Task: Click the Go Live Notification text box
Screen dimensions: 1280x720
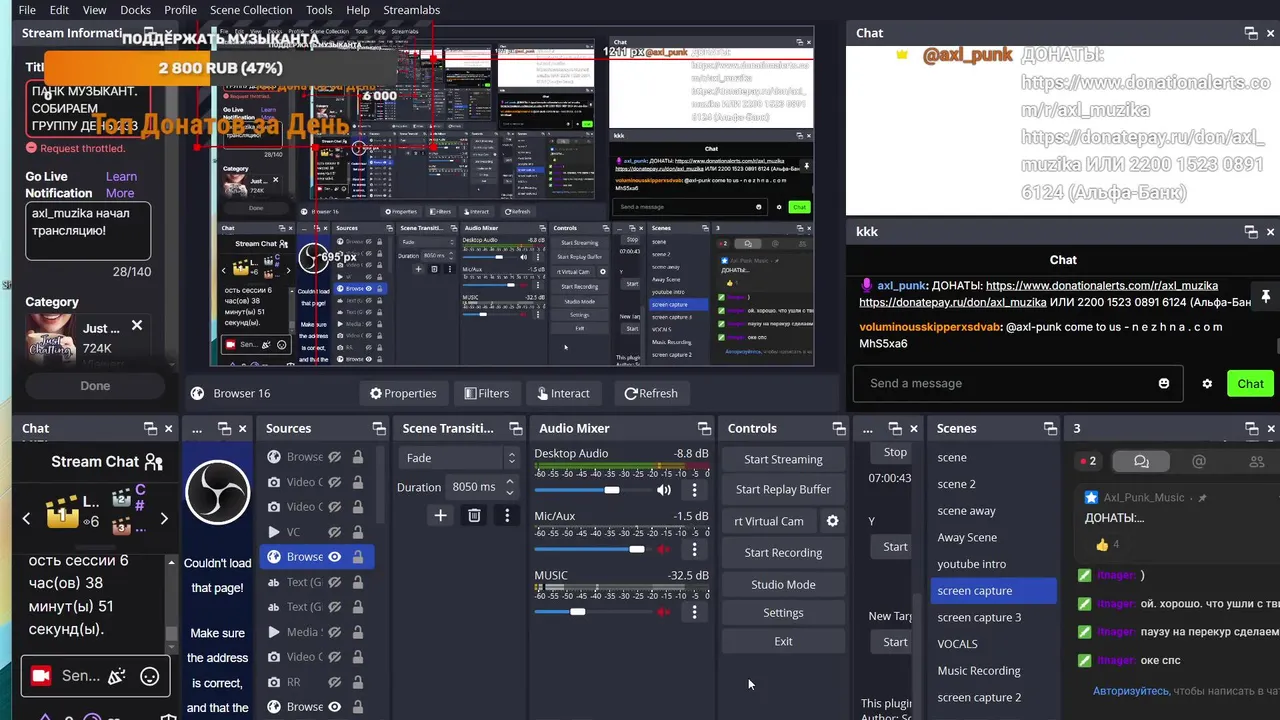Action: click(88, 231)
